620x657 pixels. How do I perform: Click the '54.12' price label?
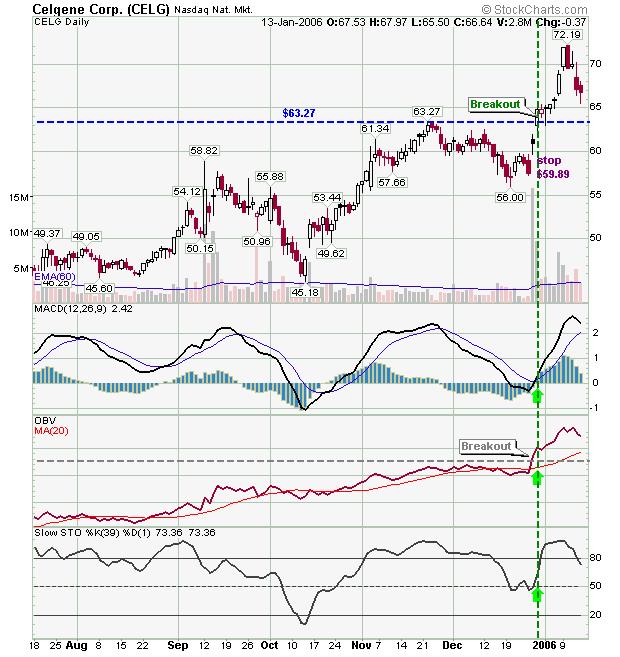click(x=187, y=191)
